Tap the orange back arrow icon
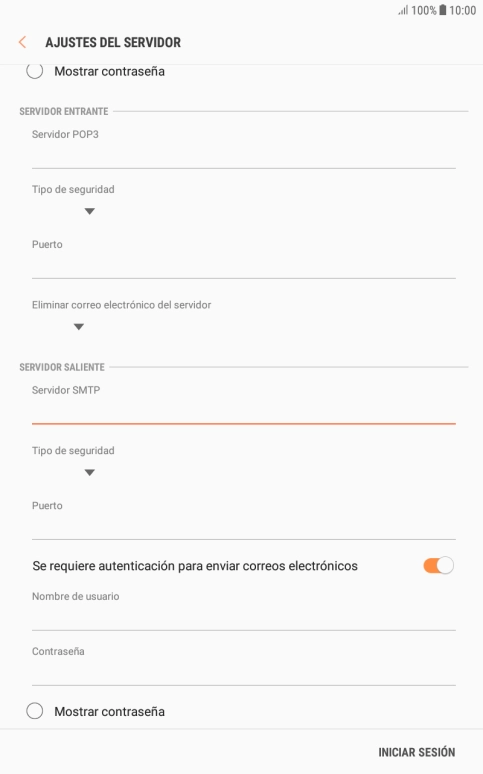This screenshot has width=483, height=774. point(22,42)
